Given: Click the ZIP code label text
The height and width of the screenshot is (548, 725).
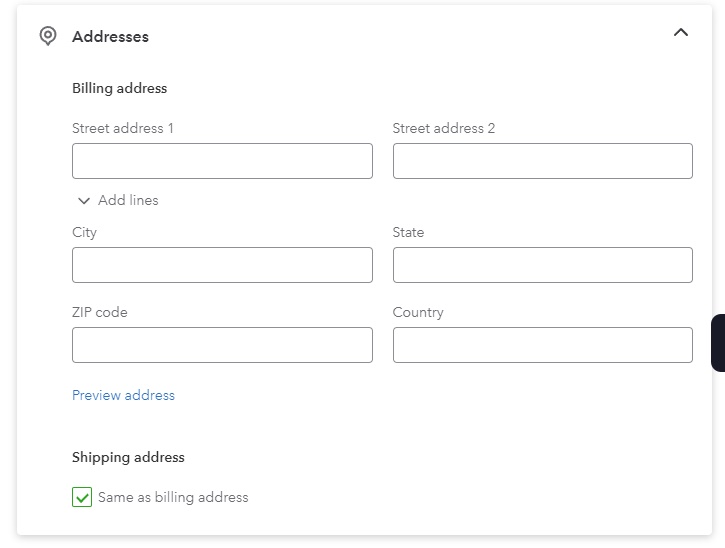Looking at the screenshot, I should (99, 312).
